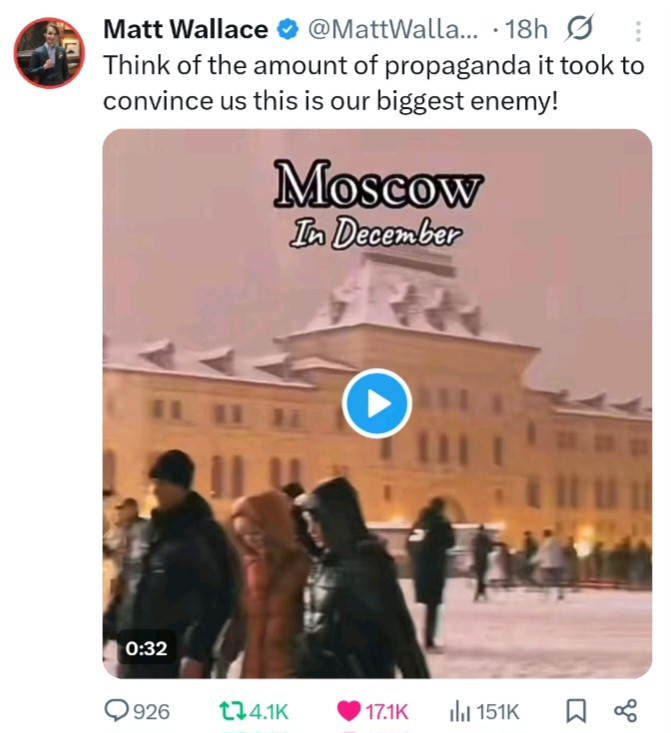The image size is (671, 733).
Task: Open the @MattWalla... handle link
Action: point(393,29)
